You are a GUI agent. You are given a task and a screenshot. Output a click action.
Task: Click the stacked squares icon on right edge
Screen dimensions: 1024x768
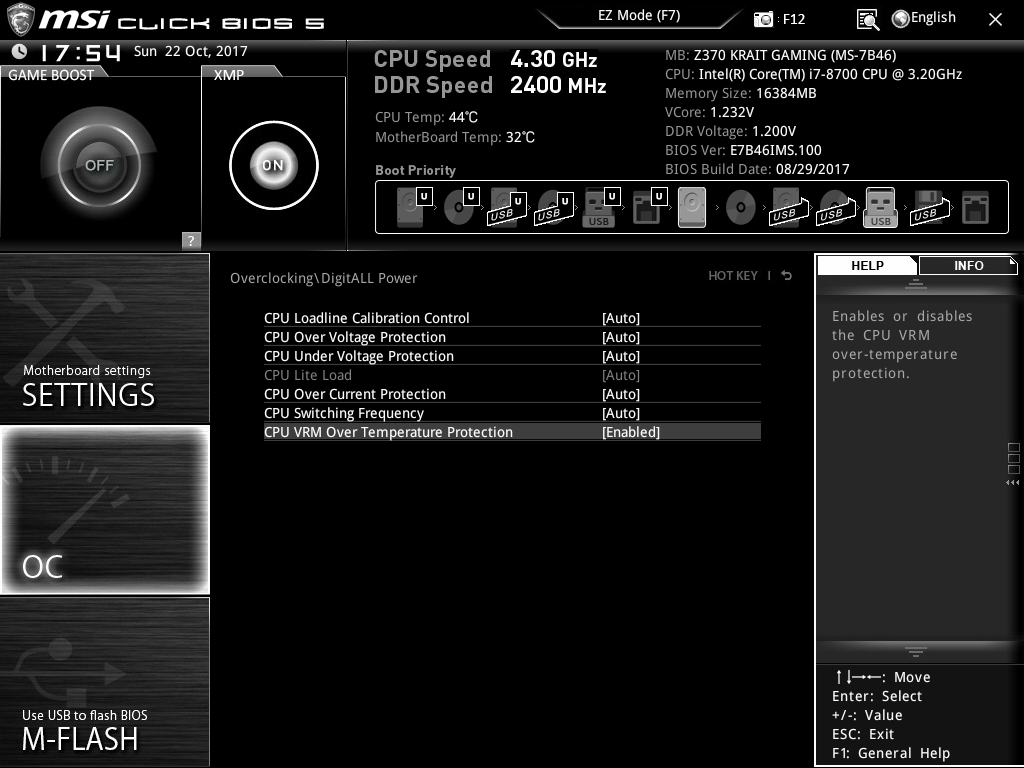(x=1014, y=458)
